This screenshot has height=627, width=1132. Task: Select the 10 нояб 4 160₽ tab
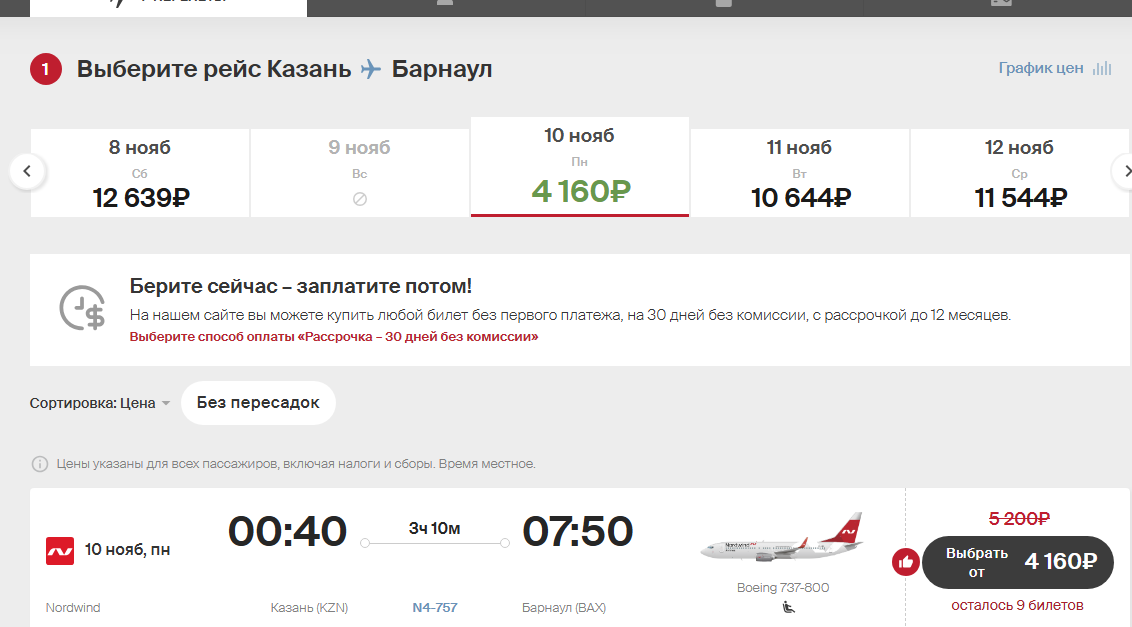click(x=580, y=167)
